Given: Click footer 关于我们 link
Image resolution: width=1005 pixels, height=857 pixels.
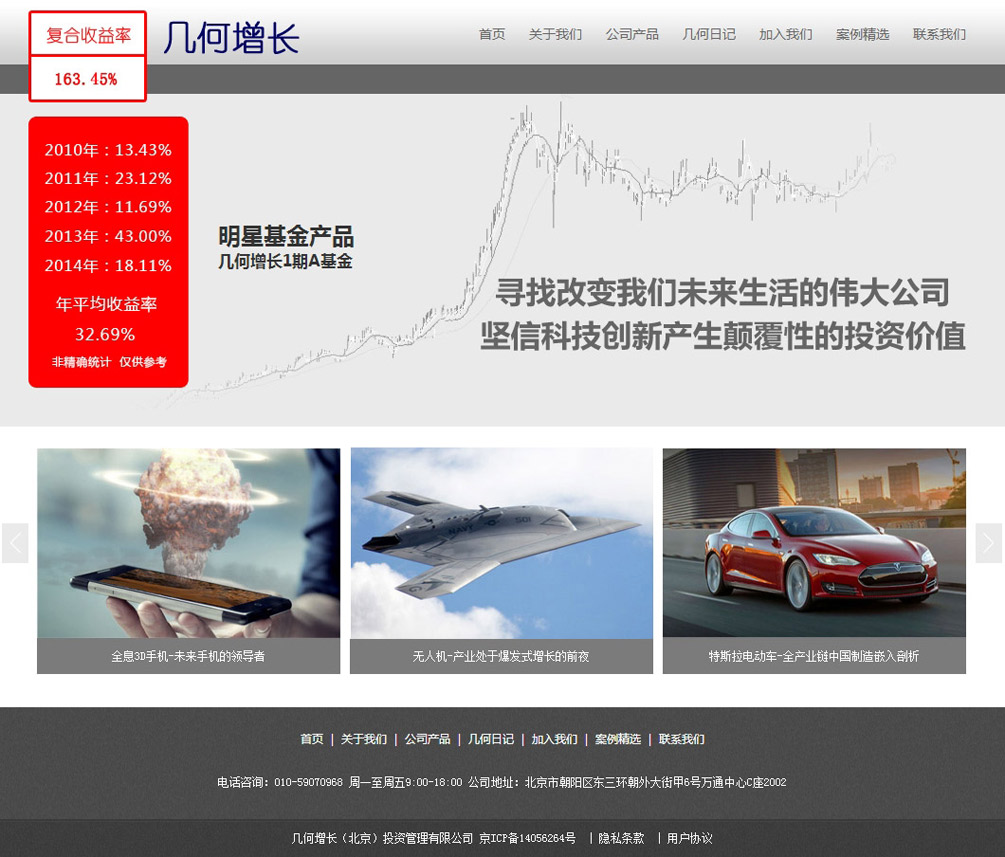Looking at the screenshot, I should point(364,739).
